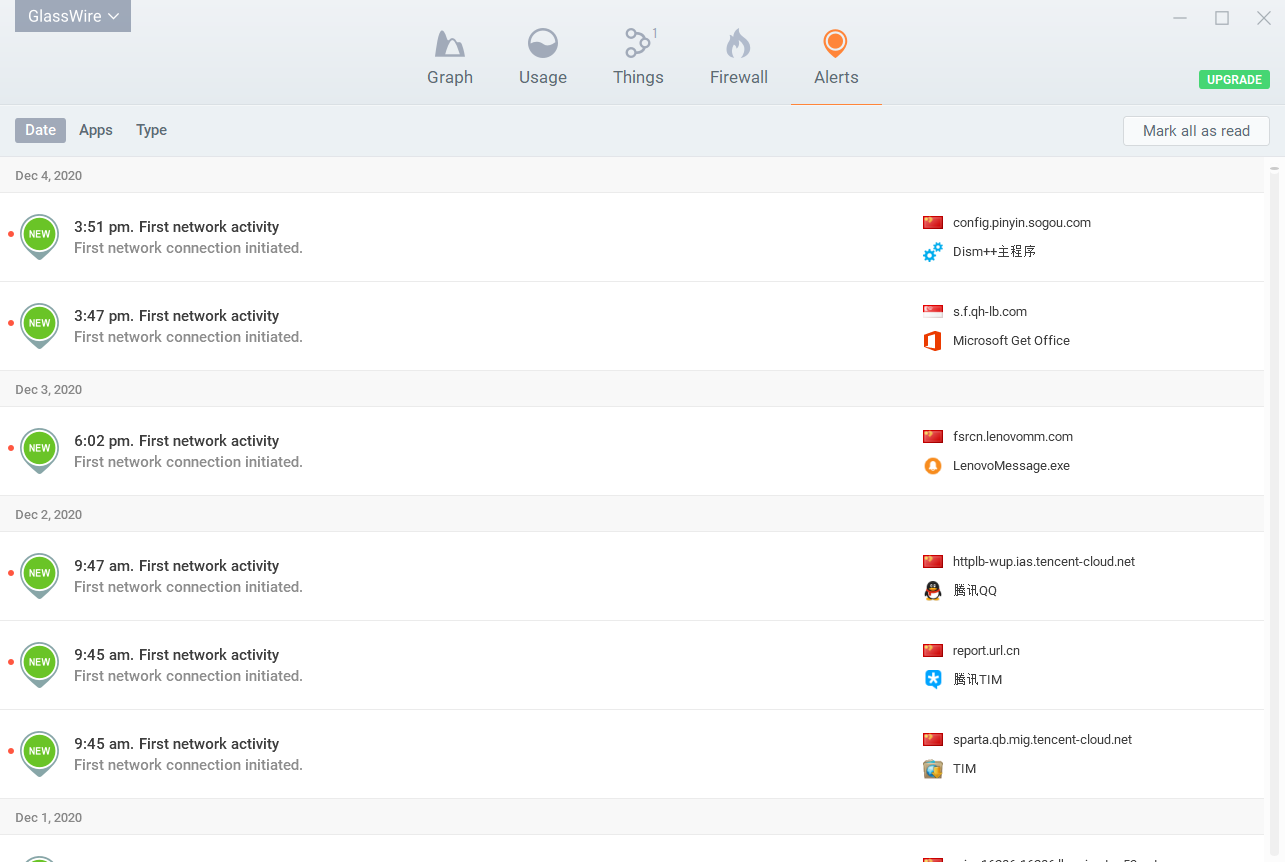Viewport: 1285px width, 862px height.
Task: Sort alerts by Date
Action: coord(41,130)
